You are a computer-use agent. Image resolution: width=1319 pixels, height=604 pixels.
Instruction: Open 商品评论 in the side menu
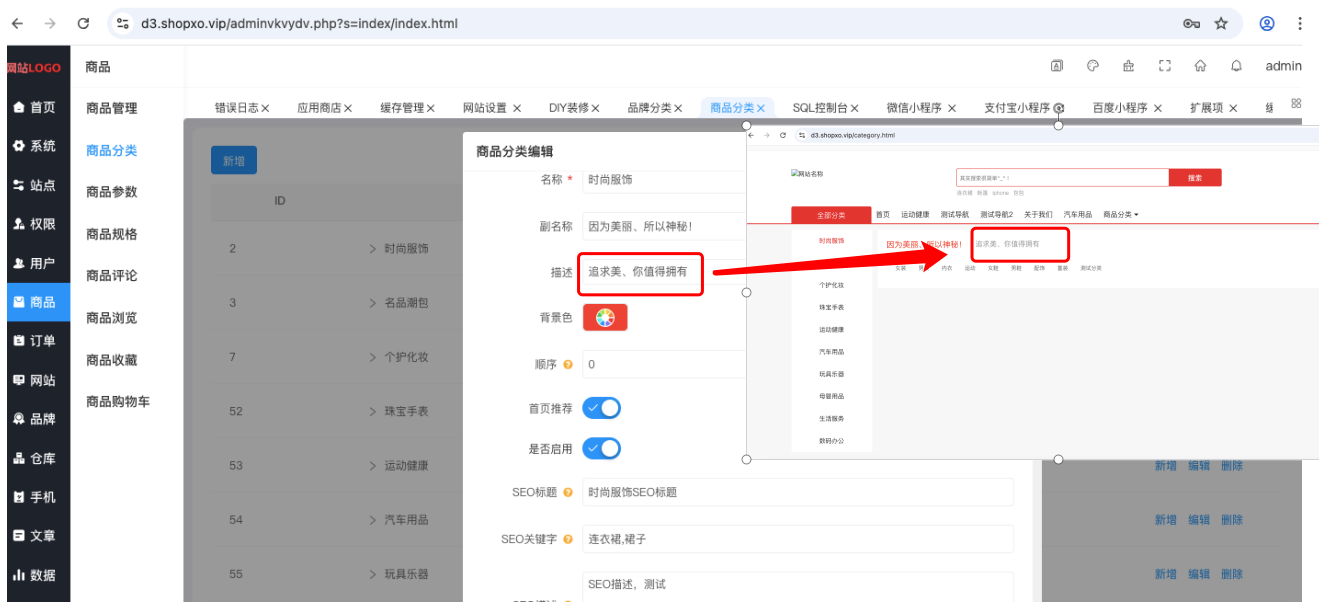(x=112, y=276)
